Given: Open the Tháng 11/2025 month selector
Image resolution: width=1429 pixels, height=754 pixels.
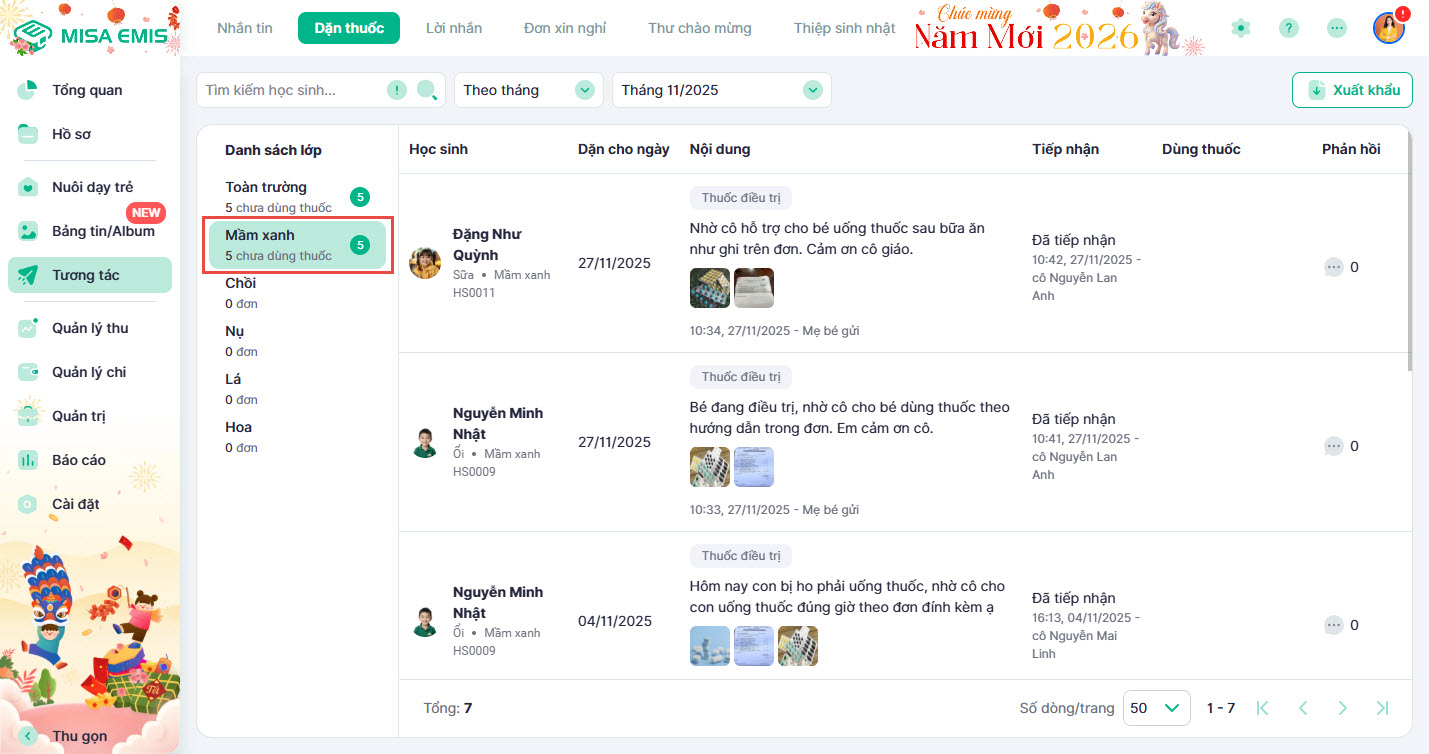Looking at the screenshot, I should (x=722, y=90).
